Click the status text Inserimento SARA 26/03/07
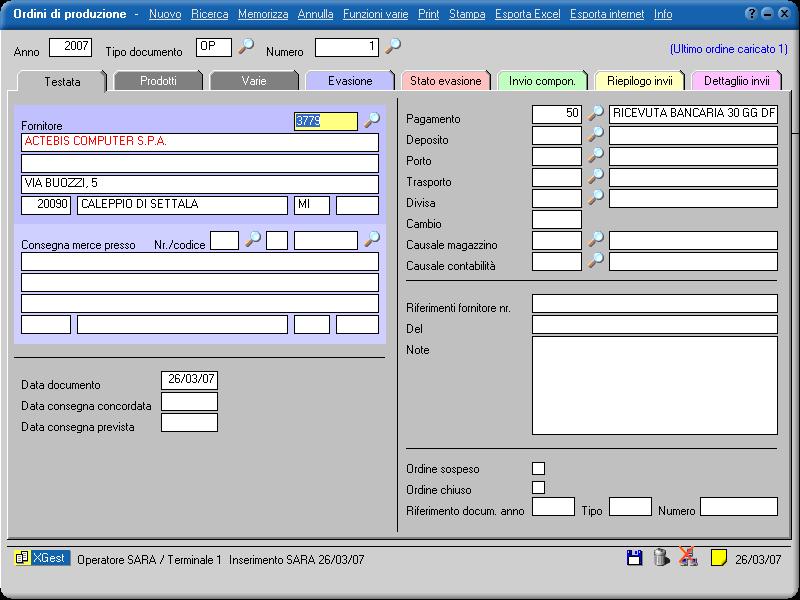The image size is (800, 600). (x=297, y=560)
